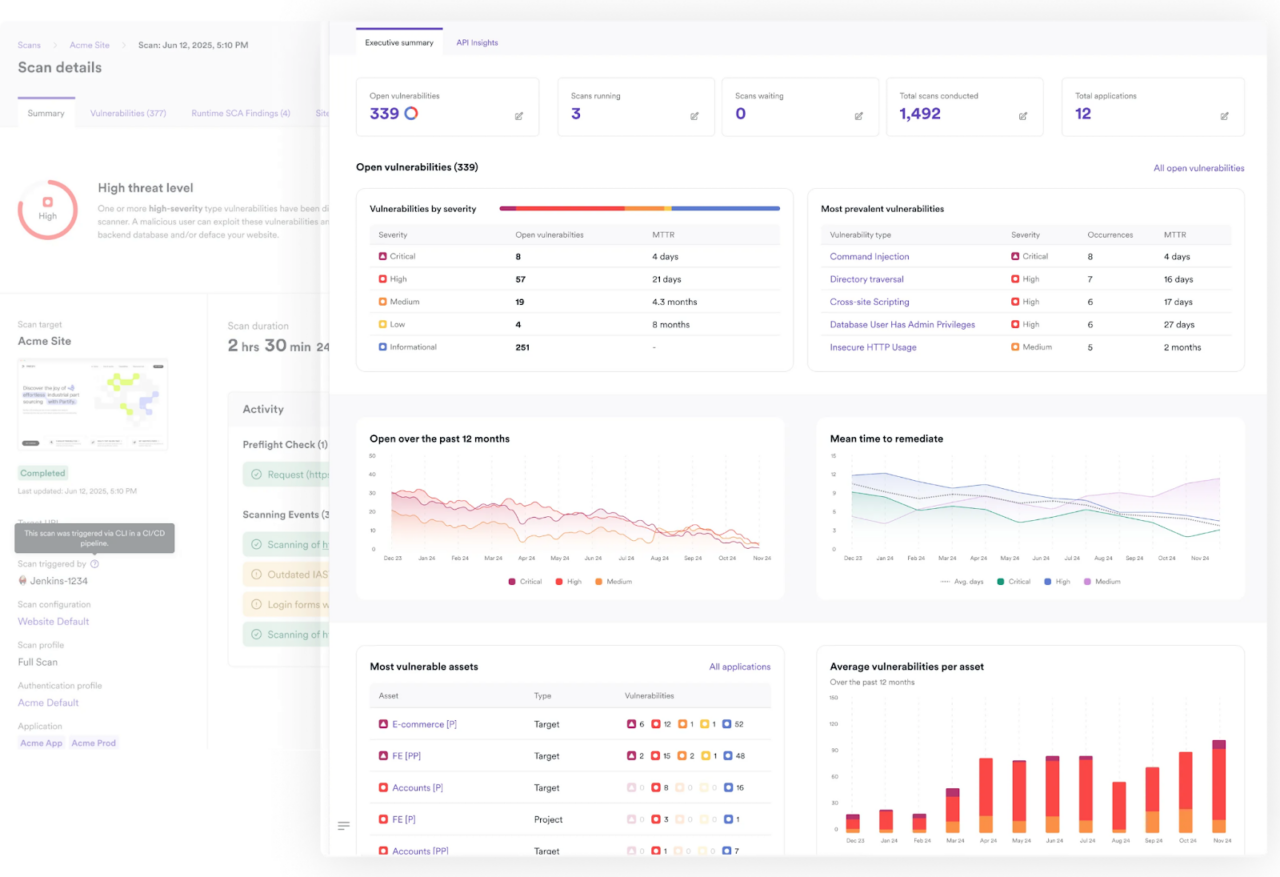Click edit icon on Scans waiting card
Image resolution: width=1280 pixels, height=877 pixels.
tap(858, 116)
